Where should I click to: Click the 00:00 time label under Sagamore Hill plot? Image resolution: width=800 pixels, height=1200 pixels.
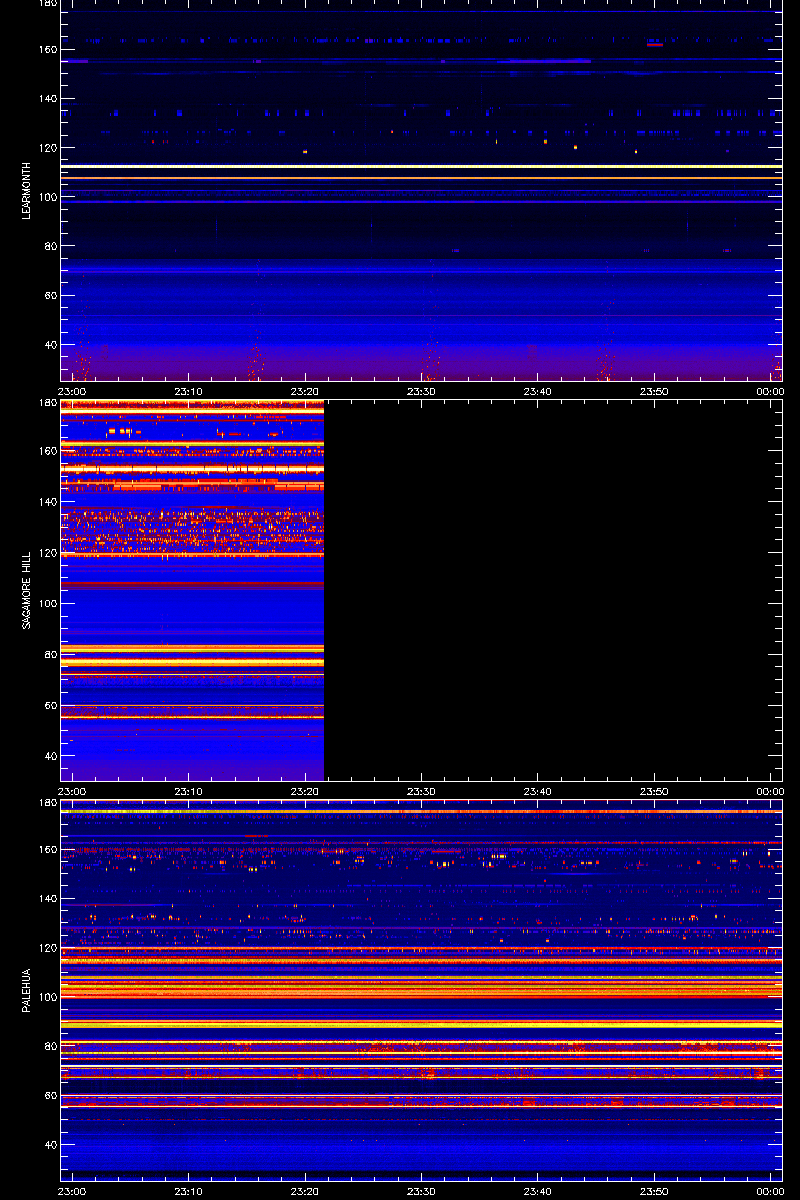coord(770,791)
